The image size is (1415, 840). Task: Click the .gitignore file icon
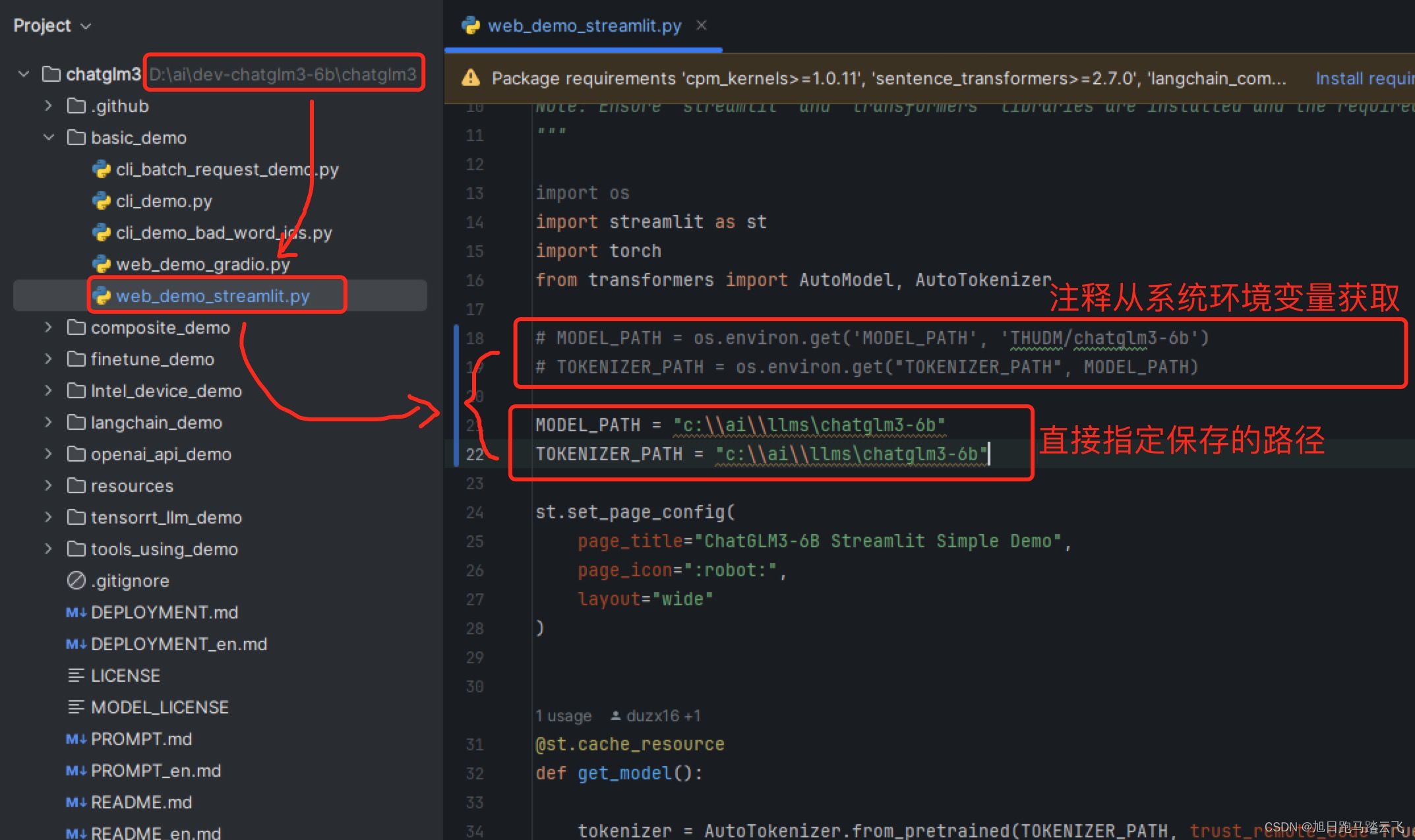pyautogui.click(x=76, y=580)
